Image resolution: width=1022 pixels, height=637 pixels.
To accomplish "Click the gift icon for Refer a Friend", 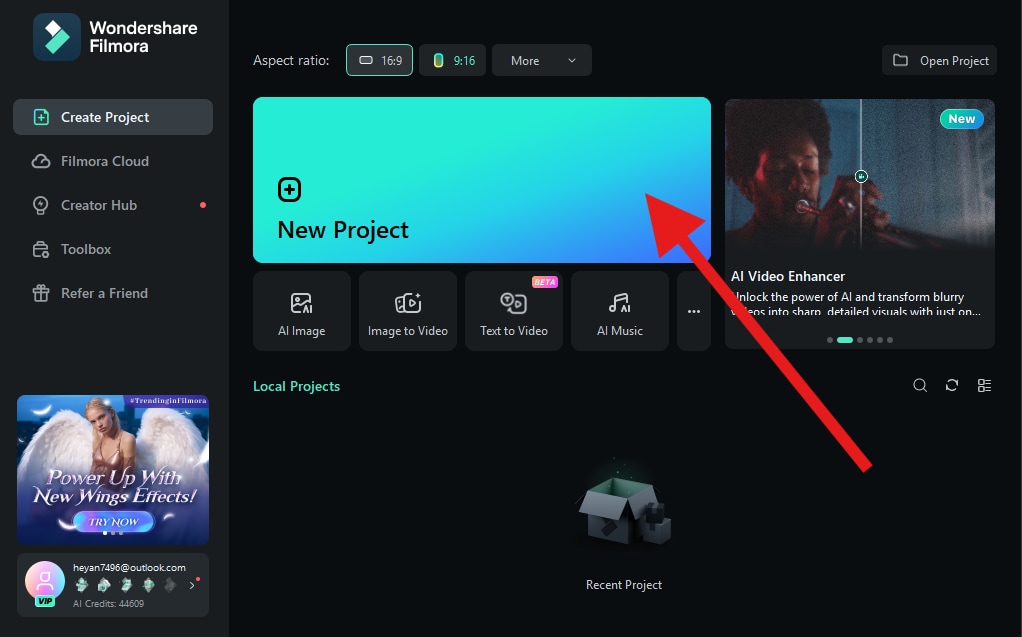I will click(x=41, y=293).
